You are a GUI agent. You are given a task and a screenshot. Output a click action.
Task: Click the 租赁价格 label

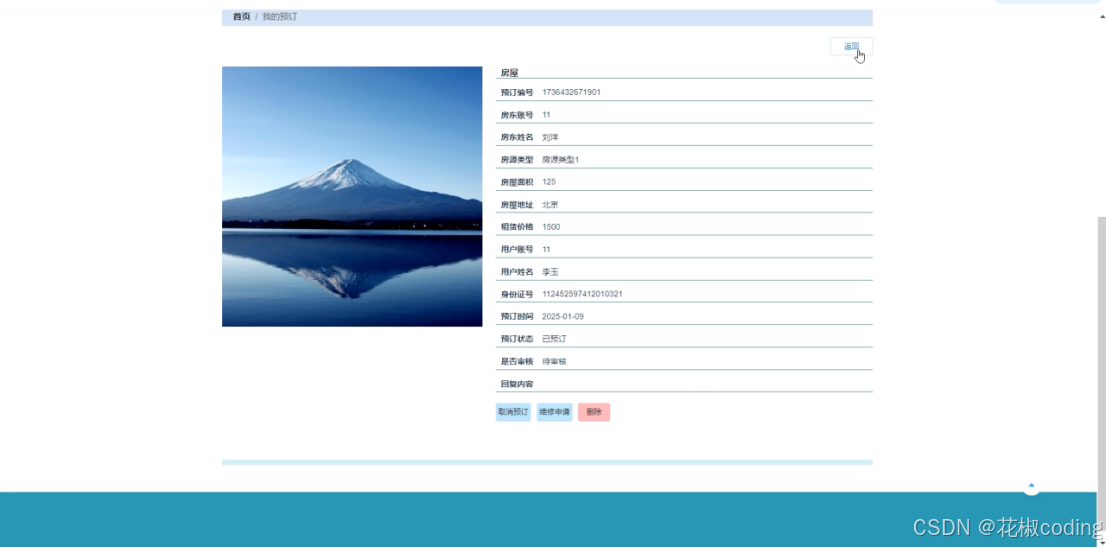517,227
